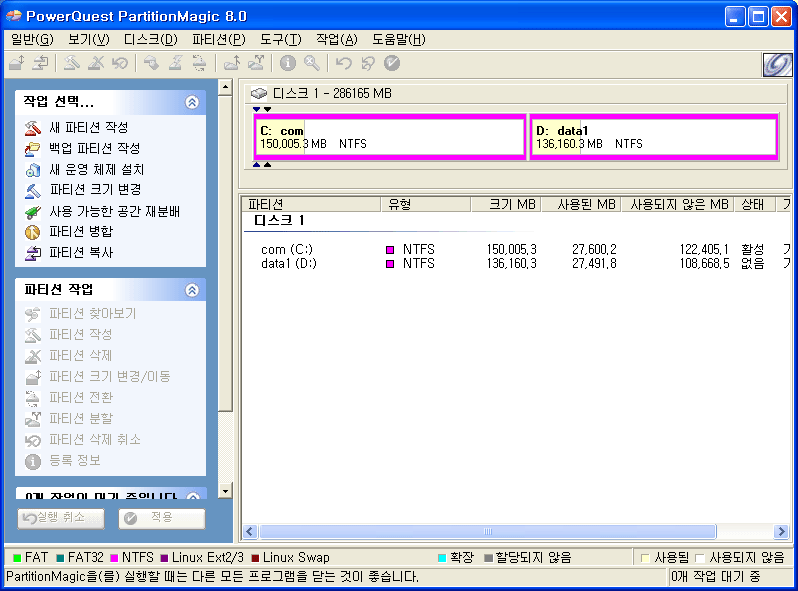Image resolution: width=798 pixels, height=591 pixels.
Task: Click the first toolbar icon, resize partition
Action: pyautogui.click(x=17, y=63)
